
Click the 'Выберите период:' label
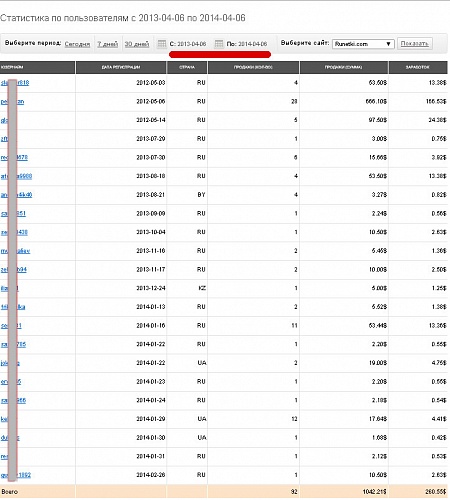[x=33, y=43]
